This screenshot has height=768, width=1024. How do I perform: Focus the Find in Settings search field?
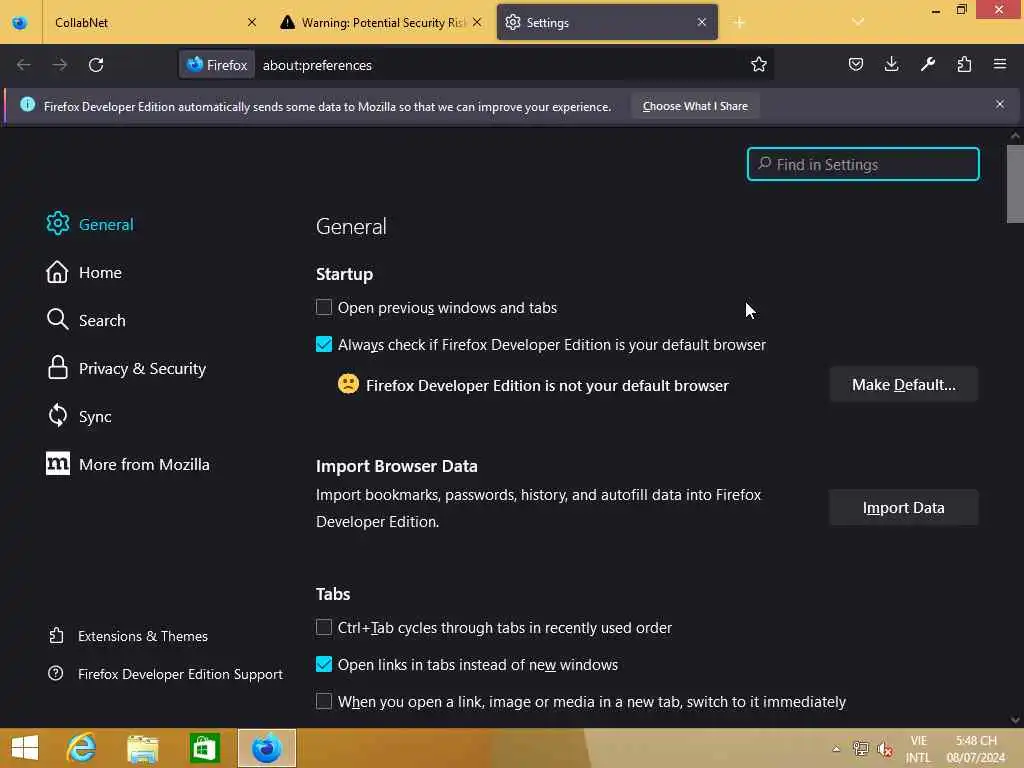pos(863,164)
